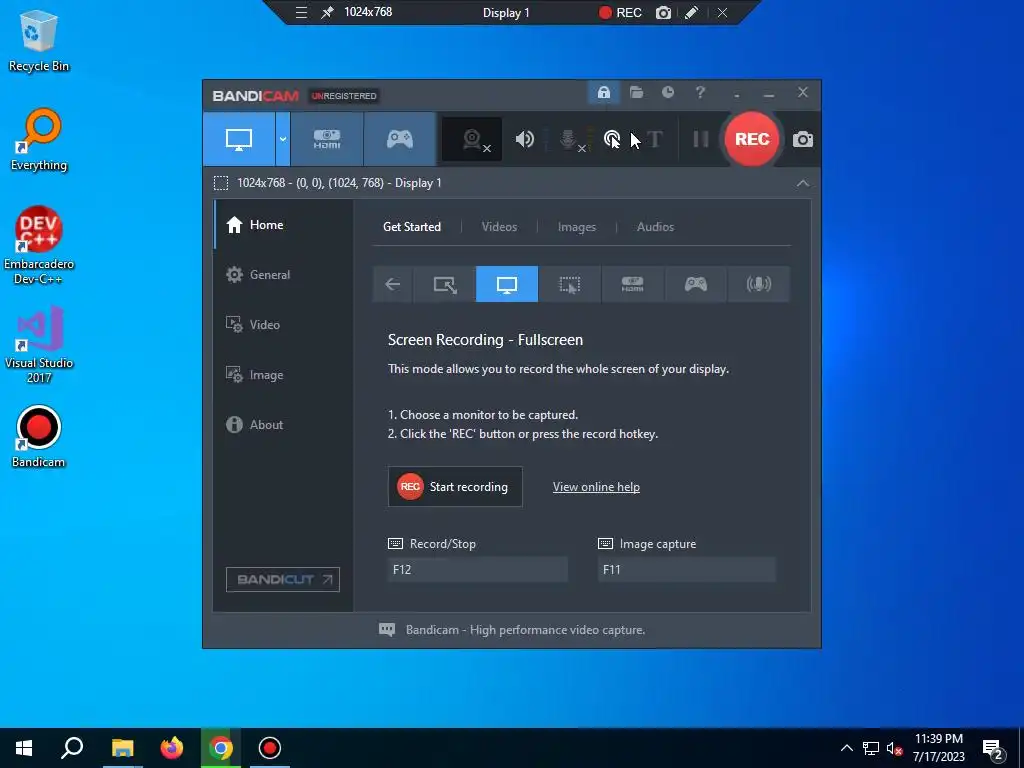
Task: Select the Bandicam desktop shortcut
Action: click(39, 437)
